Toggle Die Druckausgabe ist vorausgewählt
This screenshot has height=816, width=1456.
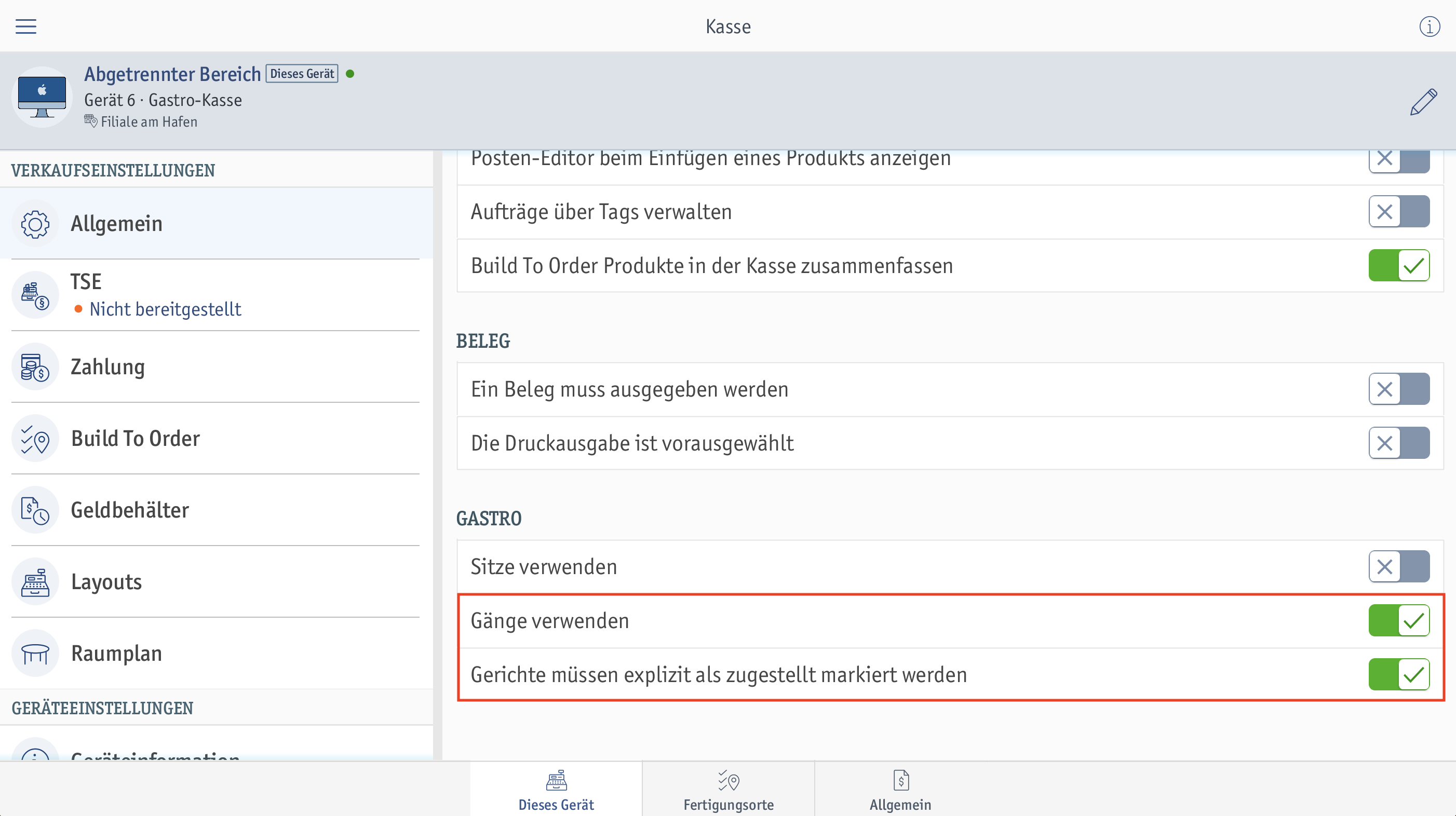pos(1399,443)
